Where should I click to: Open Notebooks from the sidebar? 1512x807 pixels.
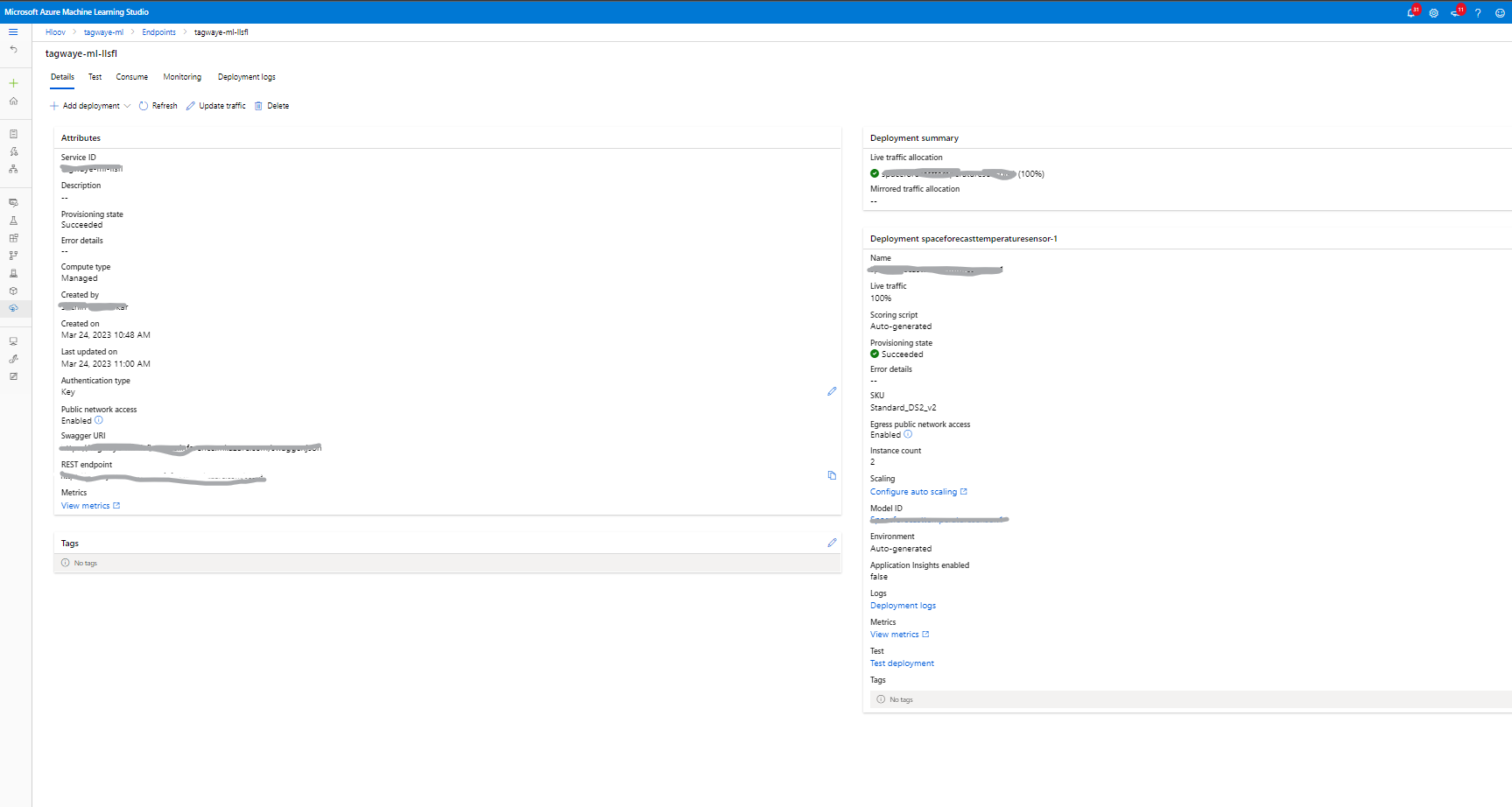(x=13, y=134)
